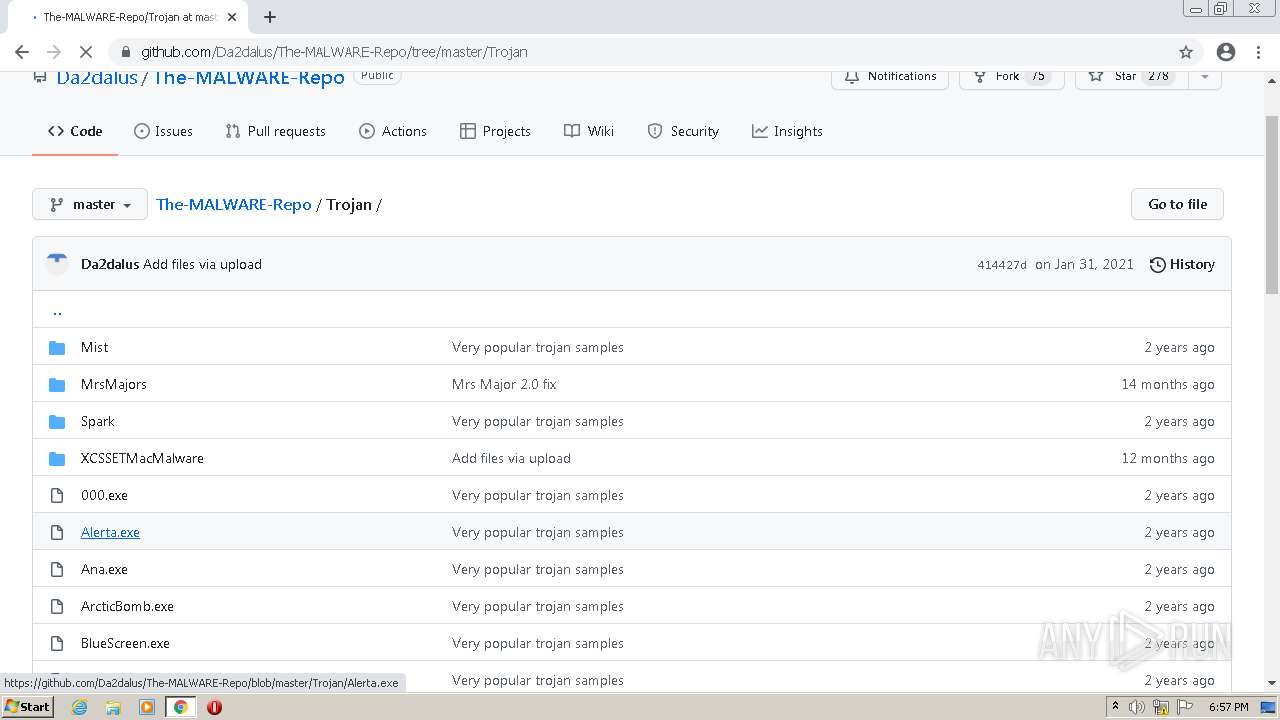1280x720 pixels.
Task: Go to The-MALWARE-Repo breadcrumb link
Action: point(233,204)
